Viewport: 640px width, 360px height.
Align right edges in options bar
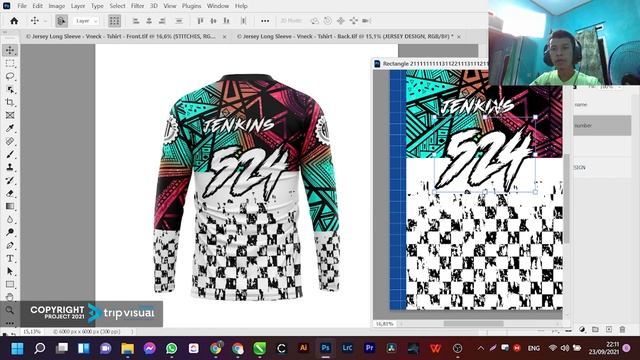tap(162, 21)
